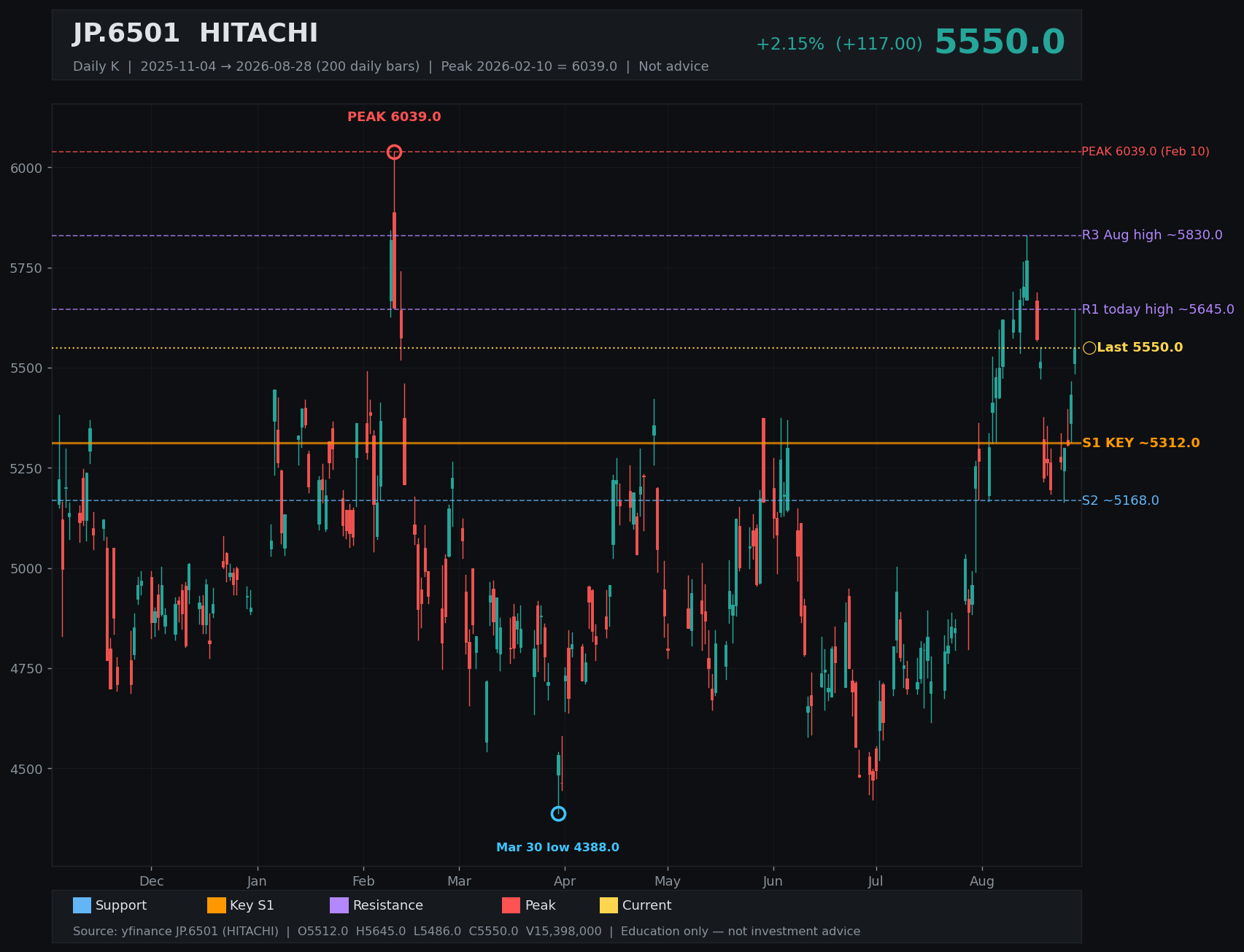Screen dimensions: 1244x952
Task: Select the yellow Current legend swatch
Action: coord(609,905)
